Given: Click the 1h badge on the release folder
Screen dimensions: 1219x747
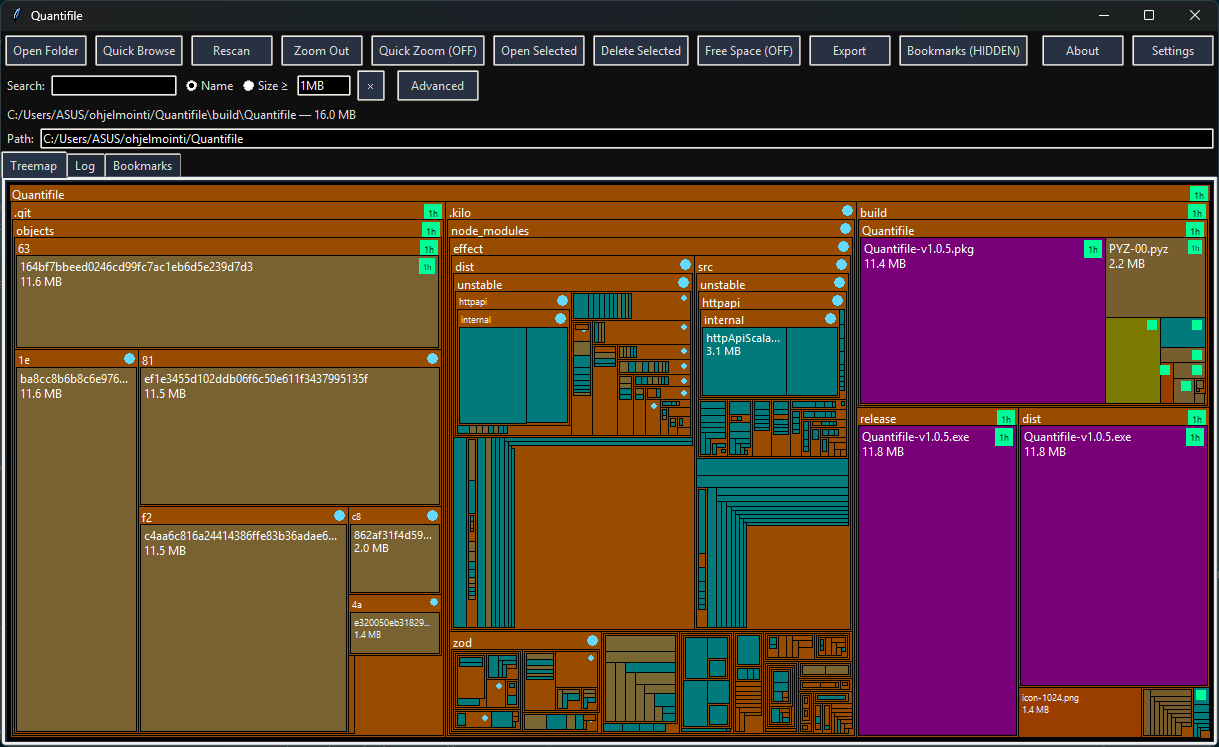Looking at the screenshot, I should pyautogui.click(x=1005, y=418).
